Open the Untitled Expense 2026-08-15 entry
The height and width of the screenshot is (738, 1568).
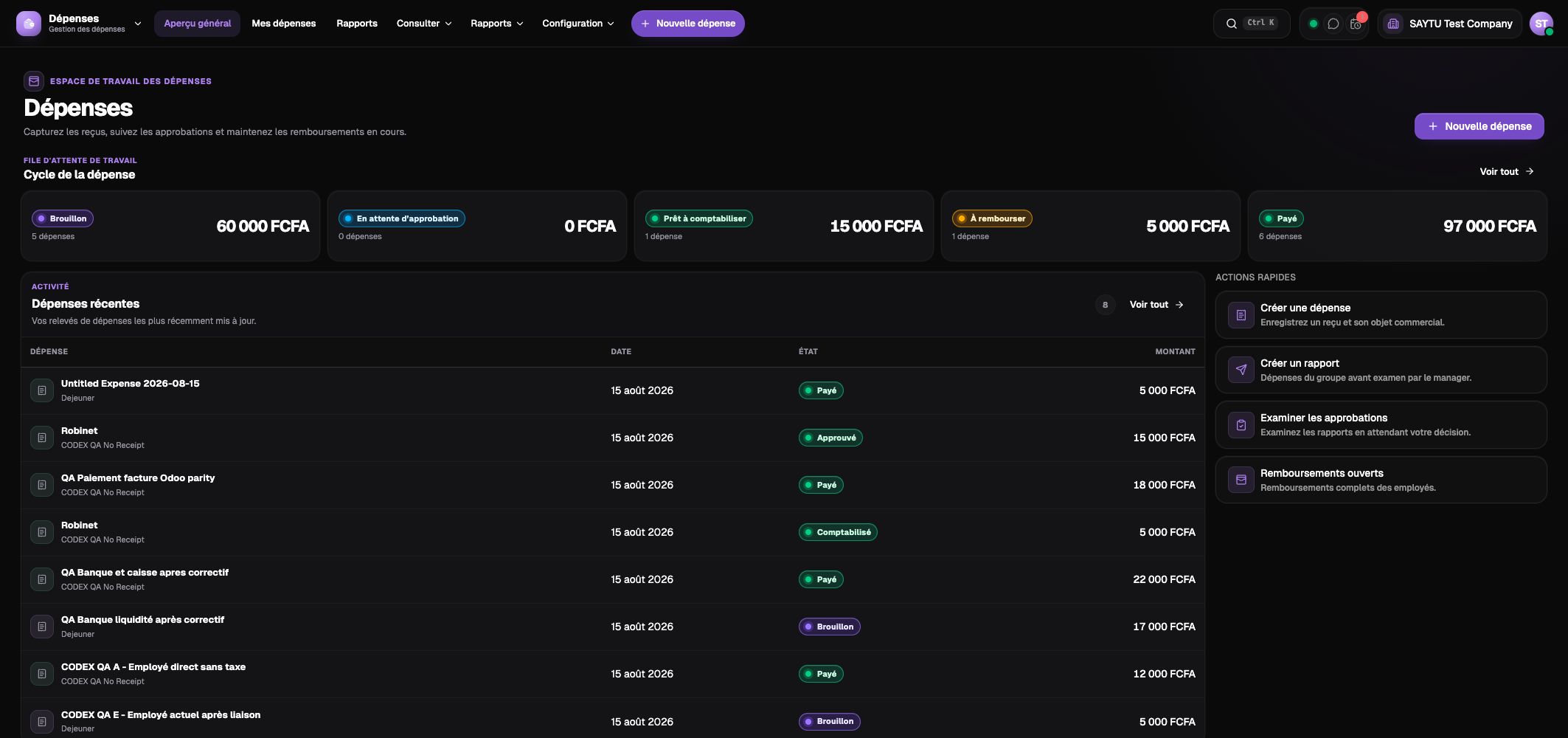pos(613,390)
